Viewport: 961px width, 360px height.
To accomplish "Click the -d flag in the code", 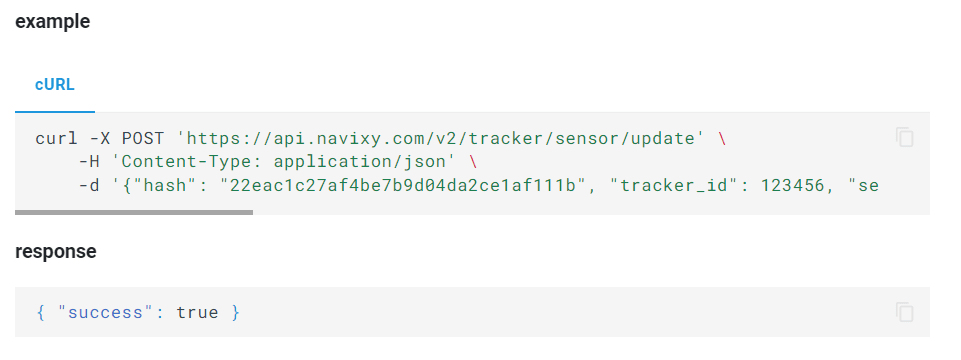I will [89, 185].
